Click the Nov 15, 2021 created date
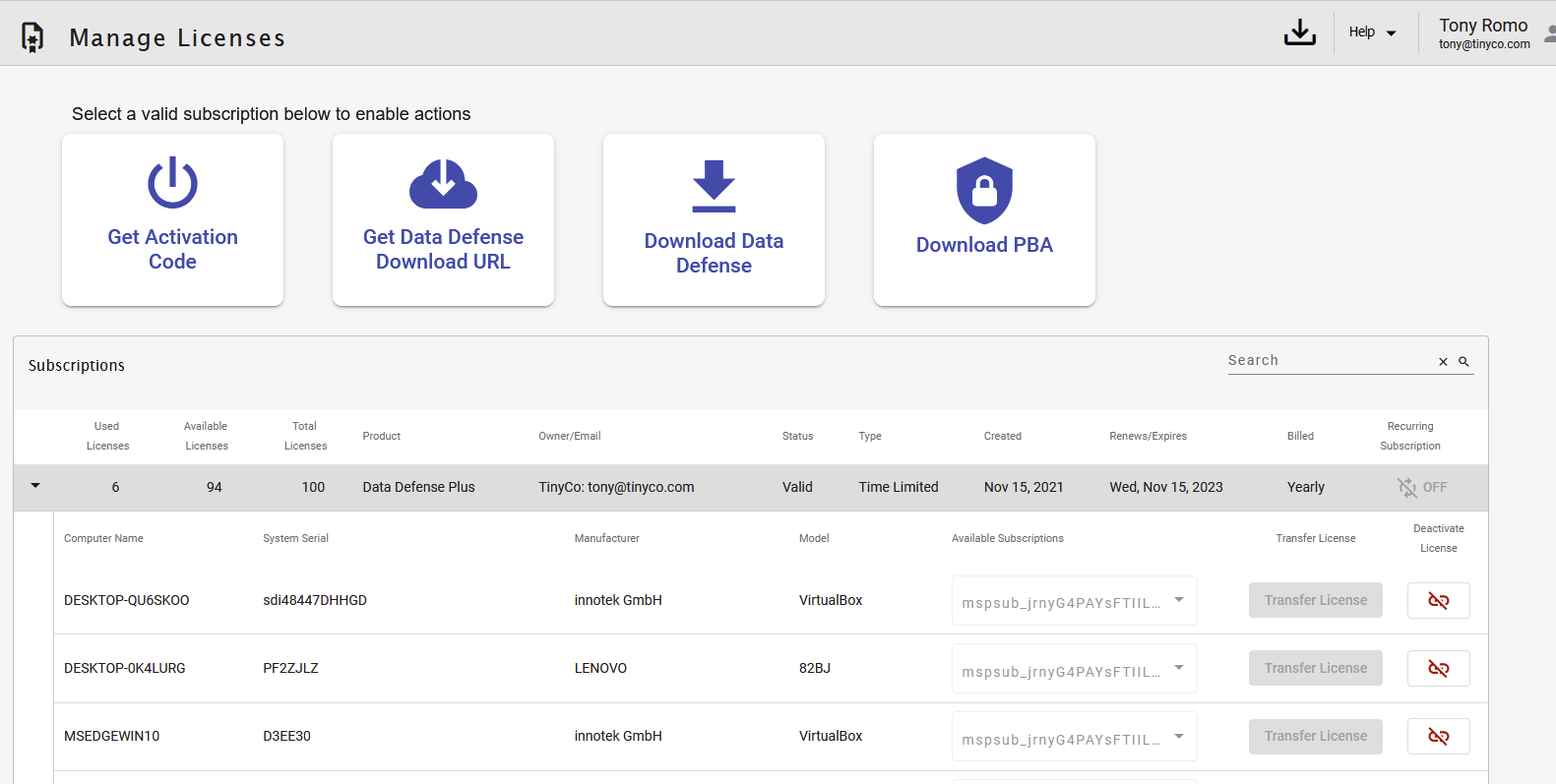 click(x=1024, y=487)
